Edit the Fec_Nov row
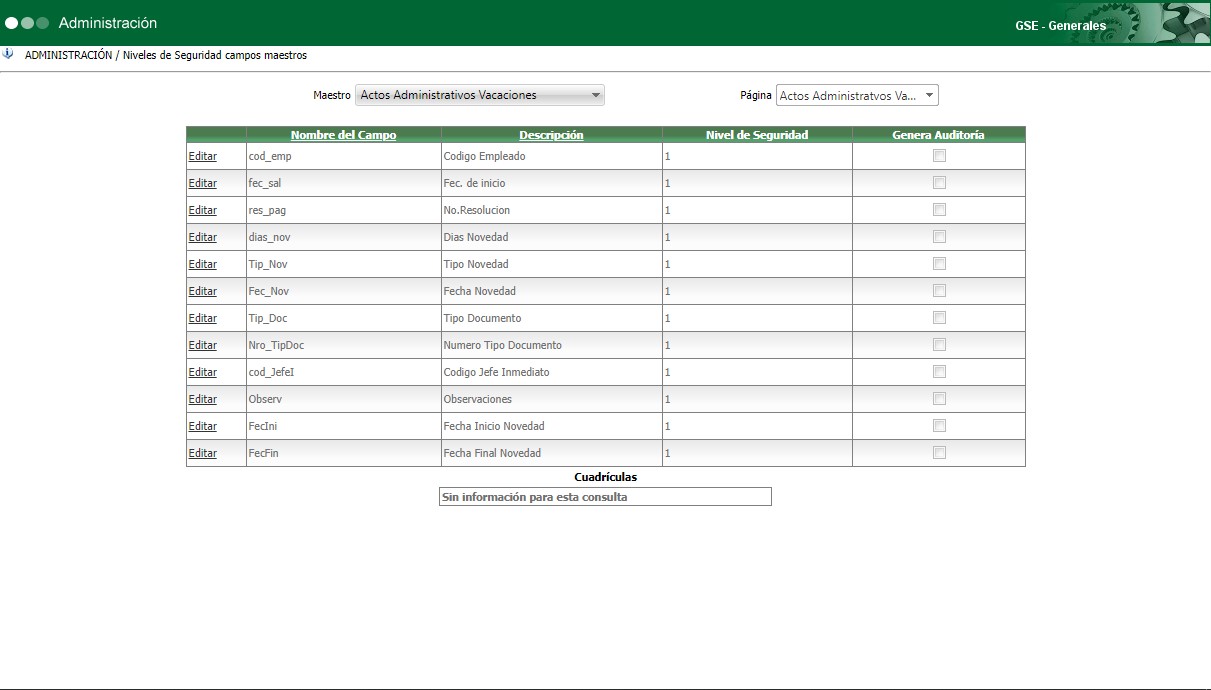Screen dimensions: 1211x690 [203, 291]
